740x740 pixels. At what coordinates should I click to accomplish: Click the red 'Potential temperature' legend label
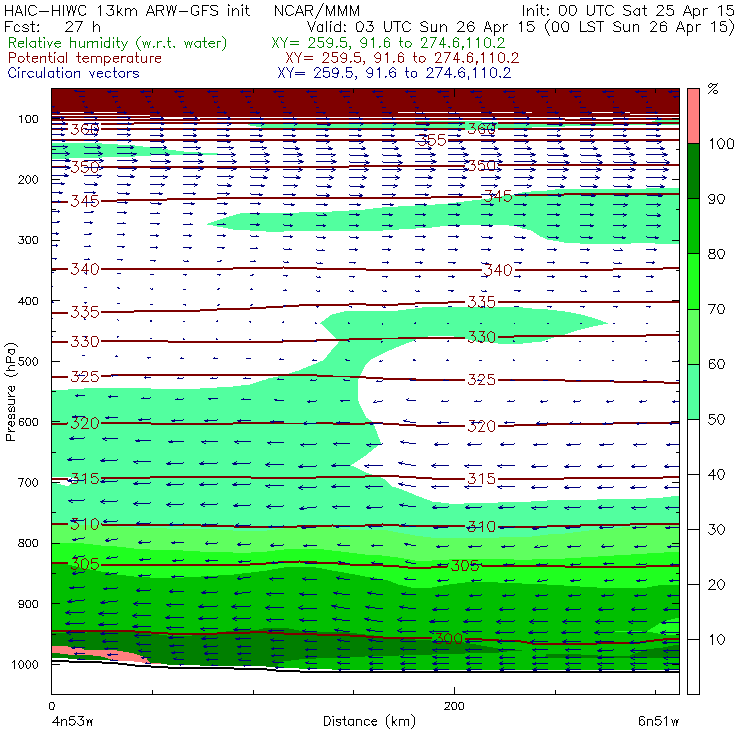84,58
